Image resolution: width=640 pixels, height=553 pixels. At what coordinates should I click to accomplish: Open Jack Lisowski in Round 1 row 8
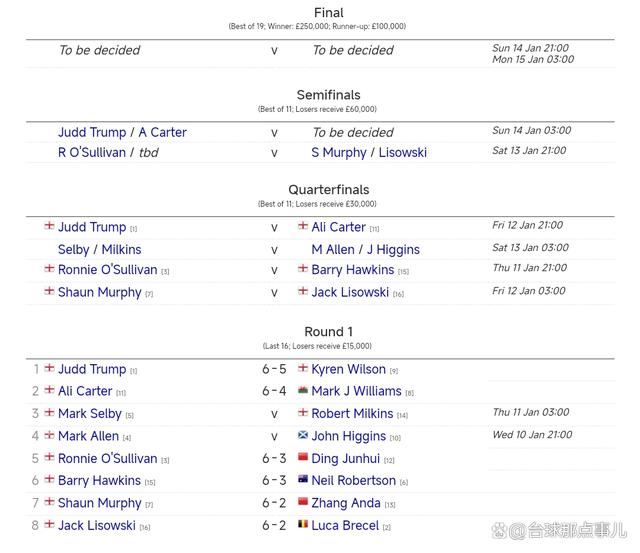tap(97, 525)
